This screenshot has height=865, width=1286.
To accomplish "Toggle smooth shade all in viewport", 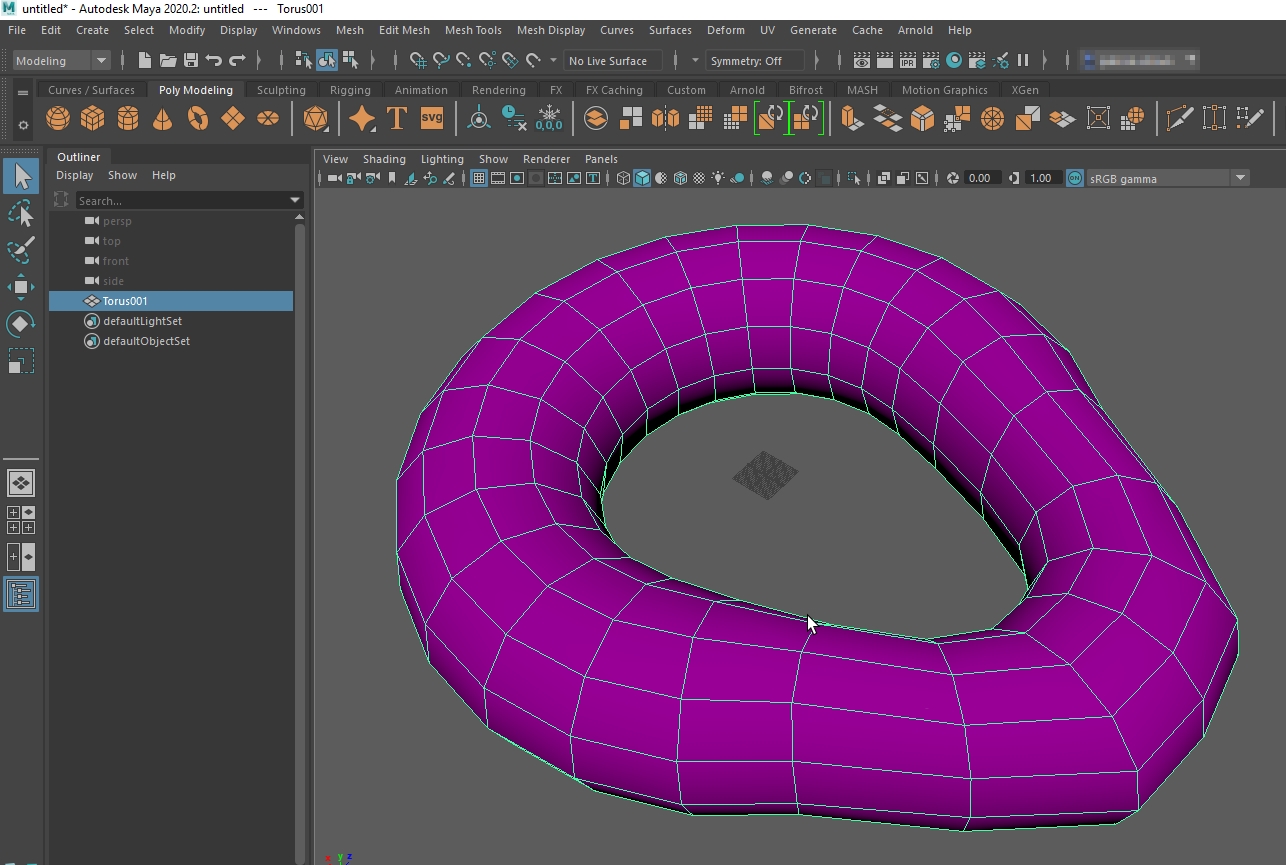I will pyautogui.click(x=642, y=179).
